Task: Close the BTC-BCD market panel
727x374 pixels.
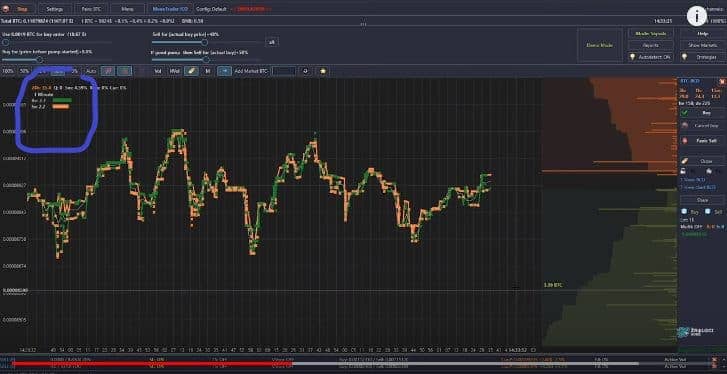Action: (721, 81)
